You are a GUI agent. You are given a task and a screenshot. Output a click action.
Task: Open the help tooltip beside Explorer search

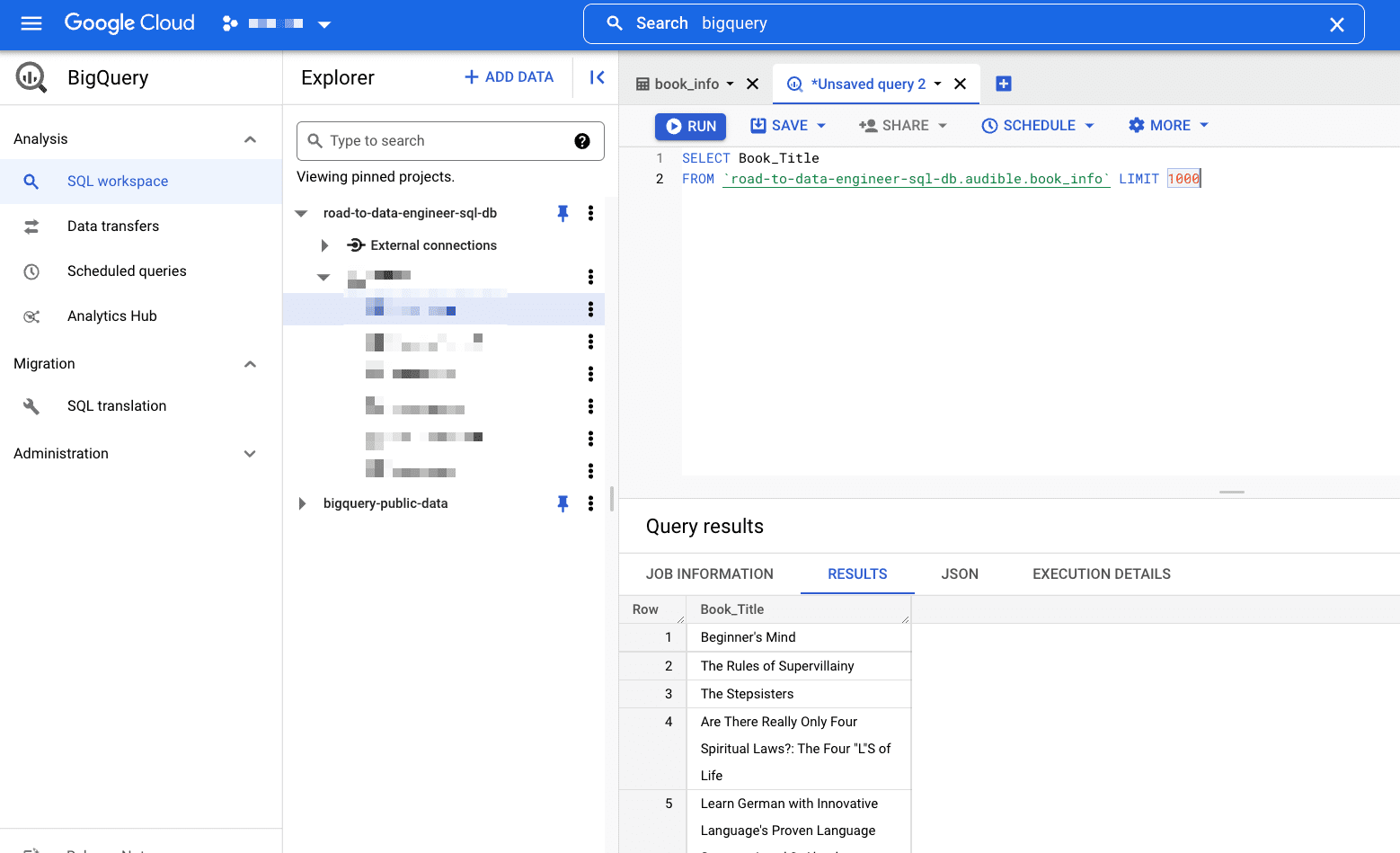pyautogui.click(x=582, y=141)
